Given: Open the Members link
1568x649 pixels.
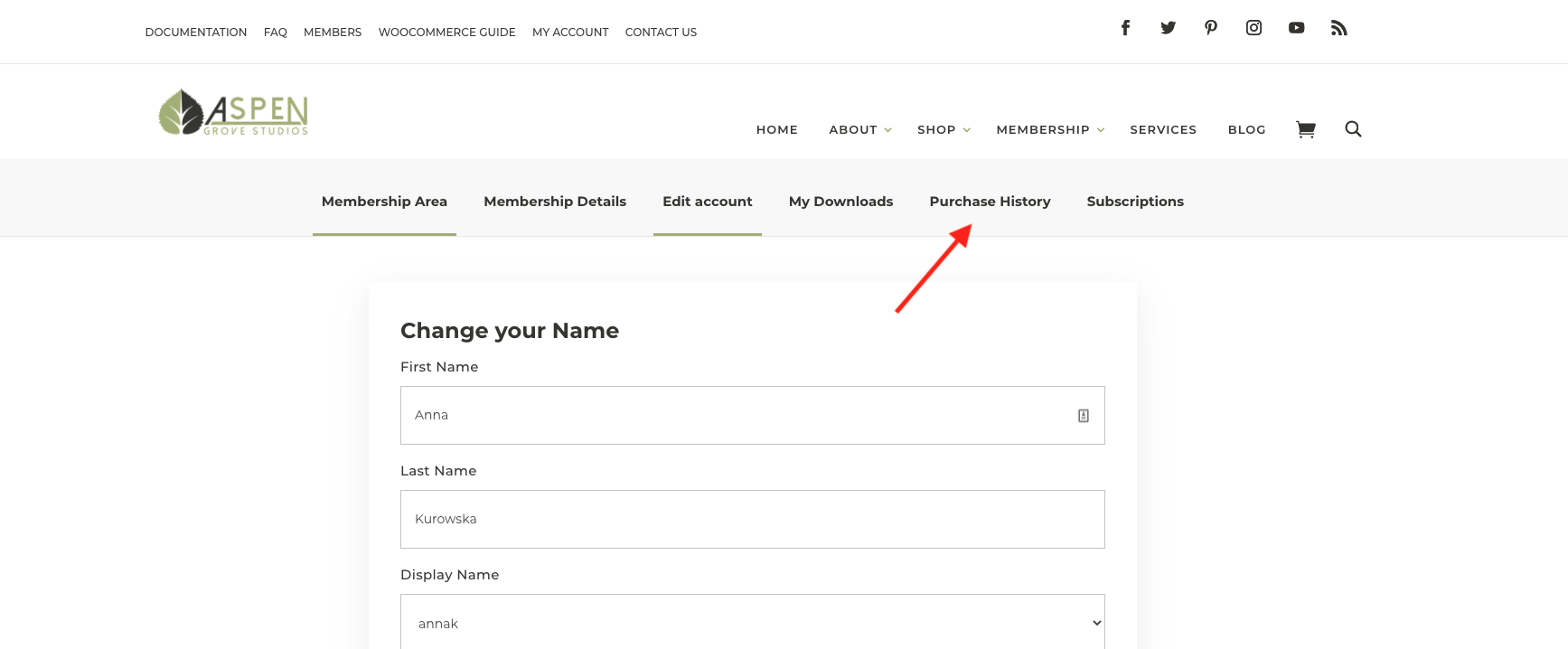Looking at the screenshot, I should pyautogui.click(x=333, y=33).
